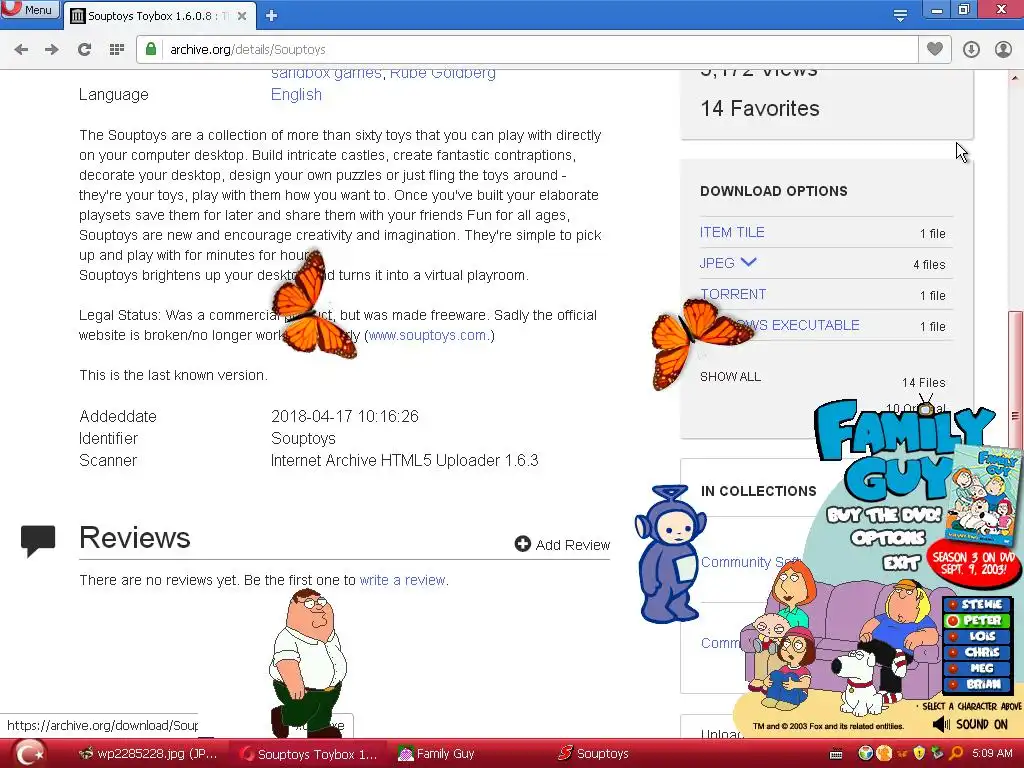Open the tab list menu icon
1024x768 pixels.
(x=900, y=16)
